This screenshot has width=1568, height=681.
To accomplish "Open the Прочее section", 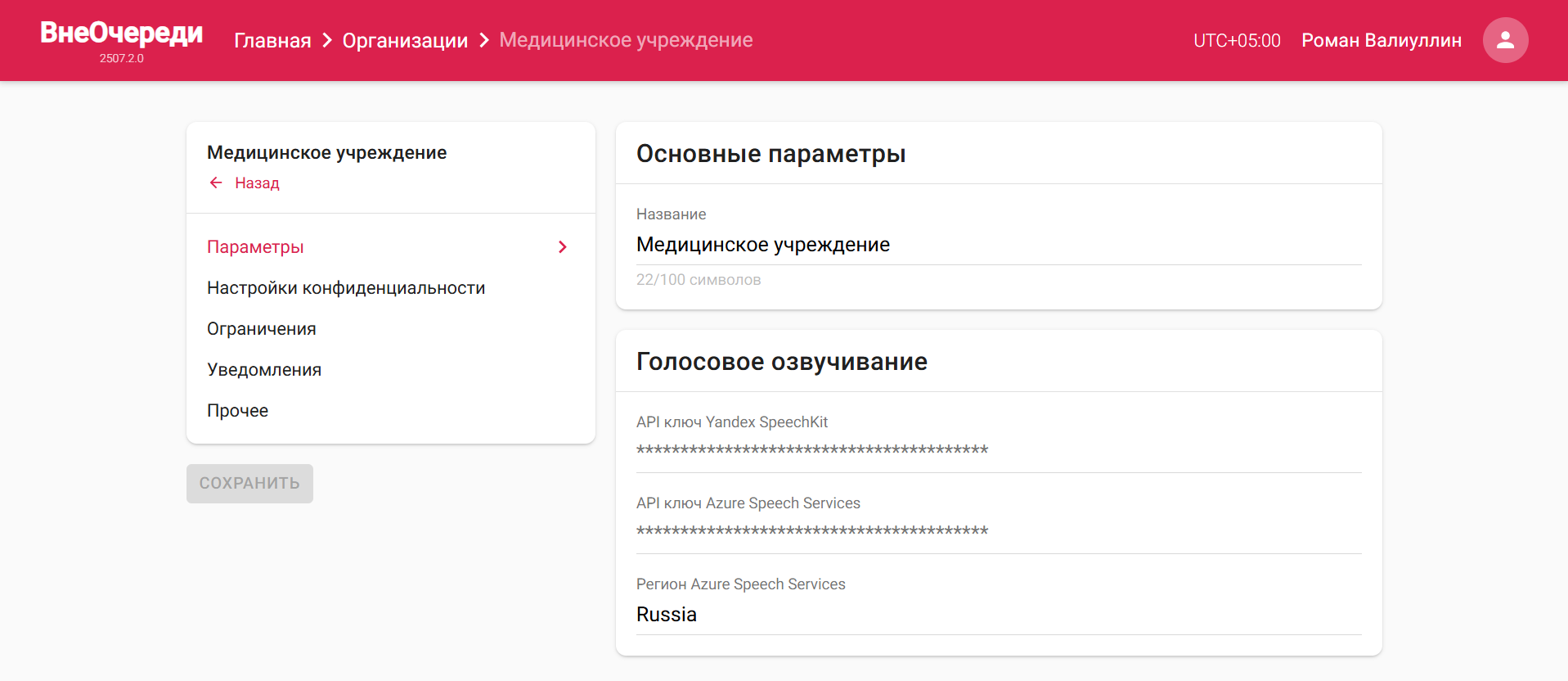I will click(391, 411).
